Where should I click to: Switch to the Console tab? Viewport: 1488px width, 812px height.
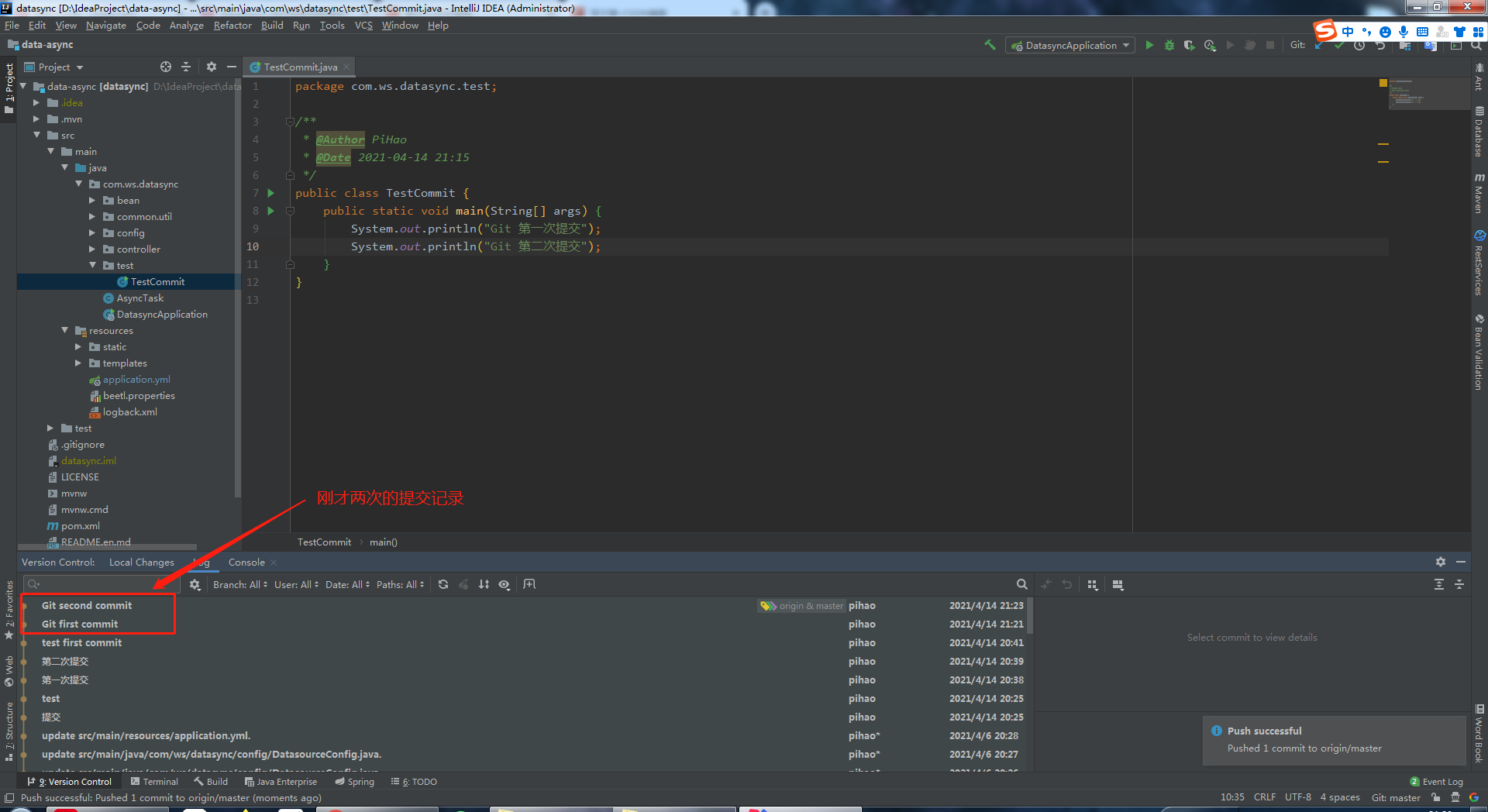246,562
